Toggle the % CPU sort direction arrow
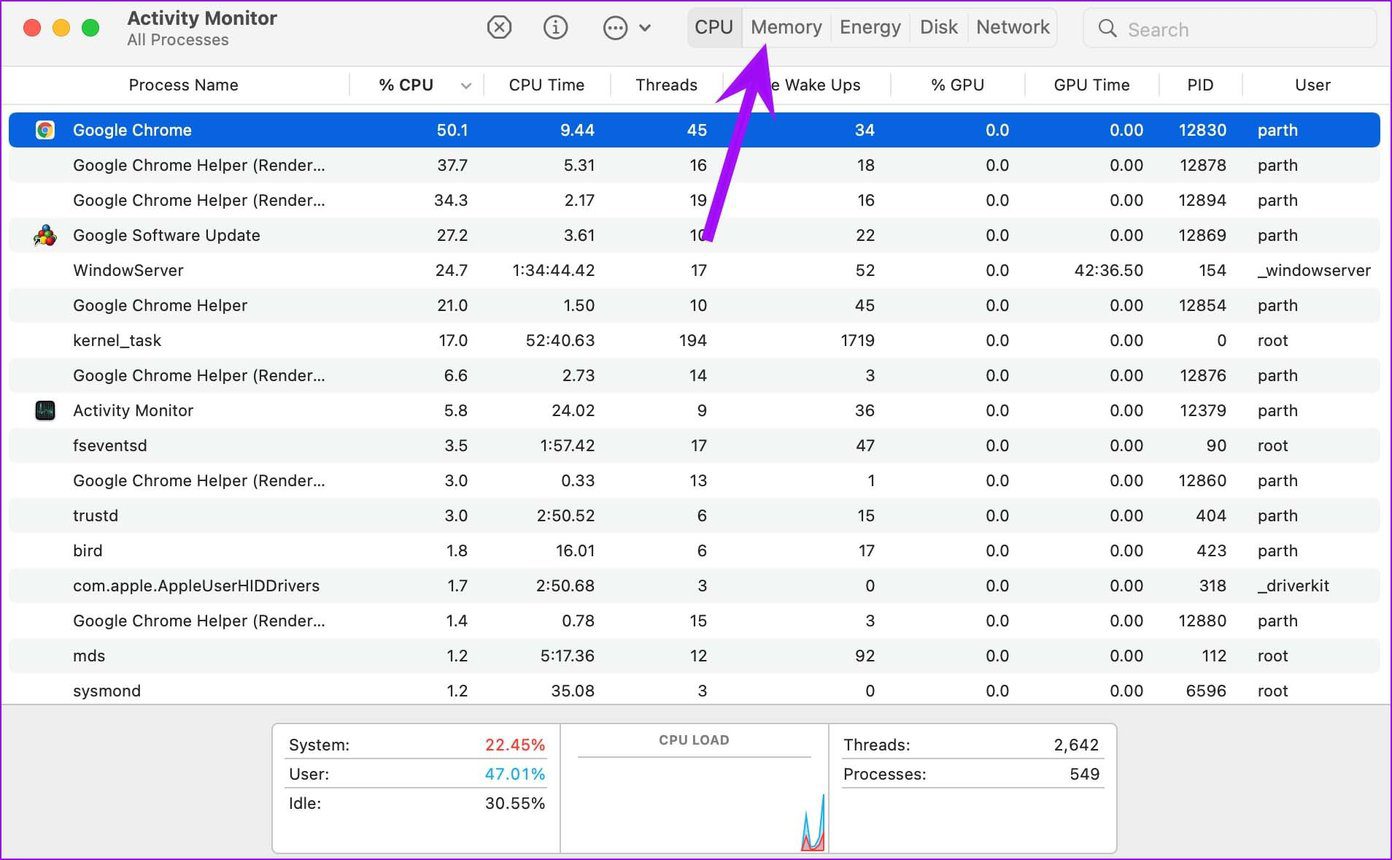Screen dimensions: 1392x860 tap(466, 86)
